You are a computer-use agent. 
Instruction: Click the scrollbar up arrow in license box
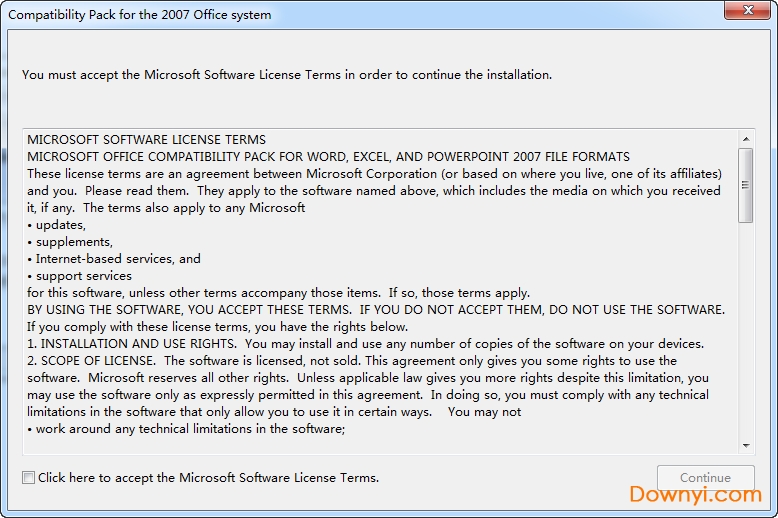(746, 138)
